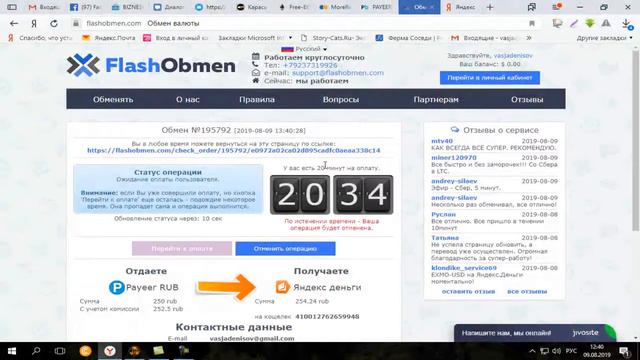Open the downloads arrow icon in toolbar
Viewport: 640px width, 360px height.
[627, 24]
